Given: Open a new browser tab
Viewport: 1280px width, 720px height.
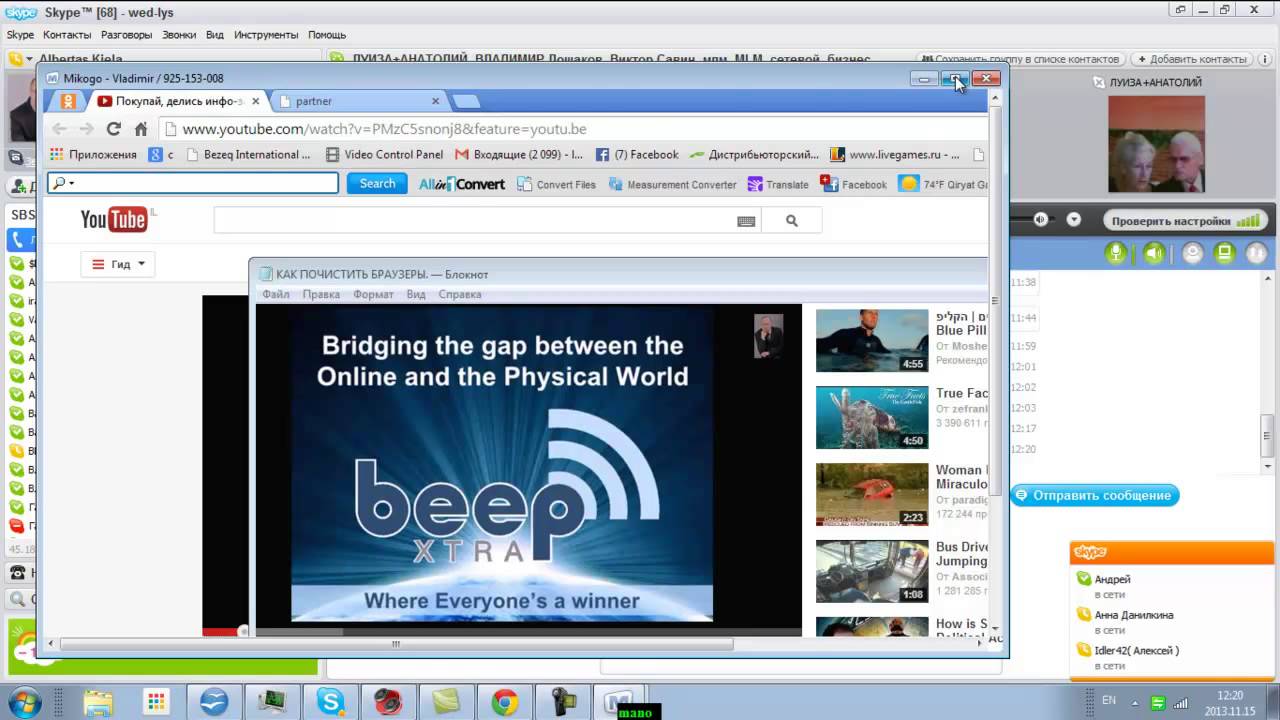Looking at the screenshot, I should (x=466, y=101).
